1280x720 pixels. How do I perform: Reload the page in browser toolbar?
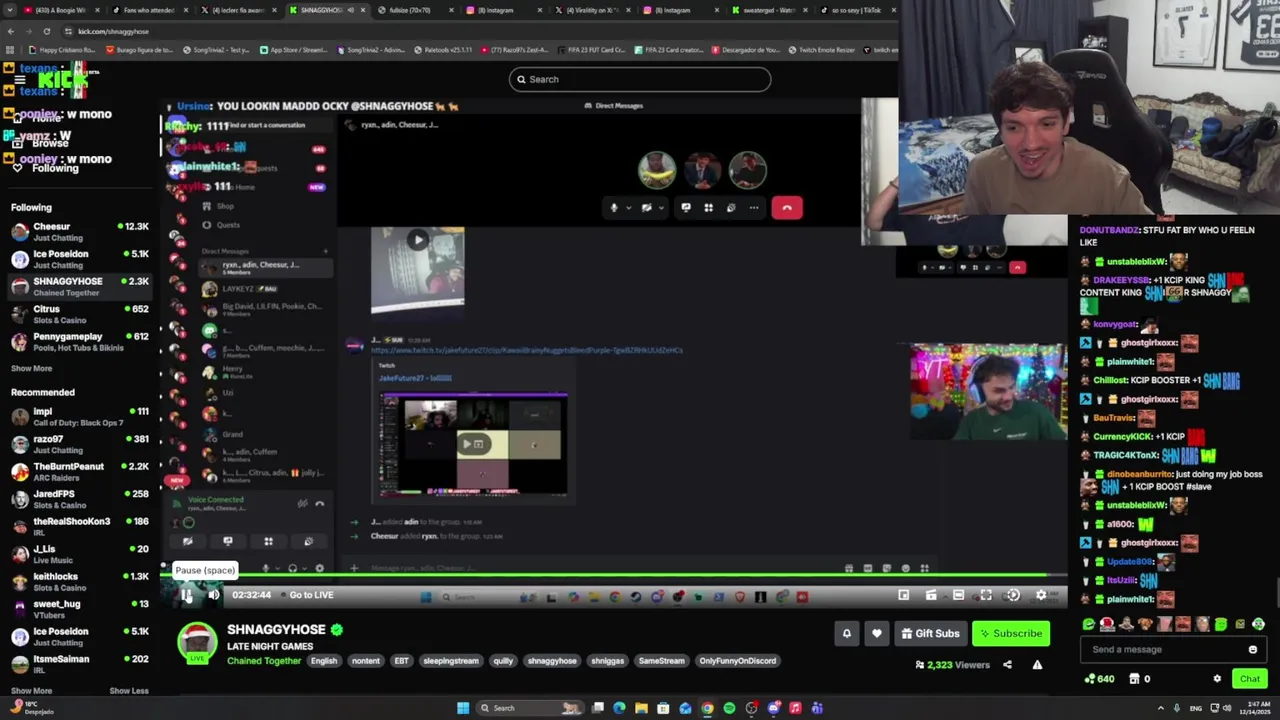pyautogui.click(x=46, y=31)
